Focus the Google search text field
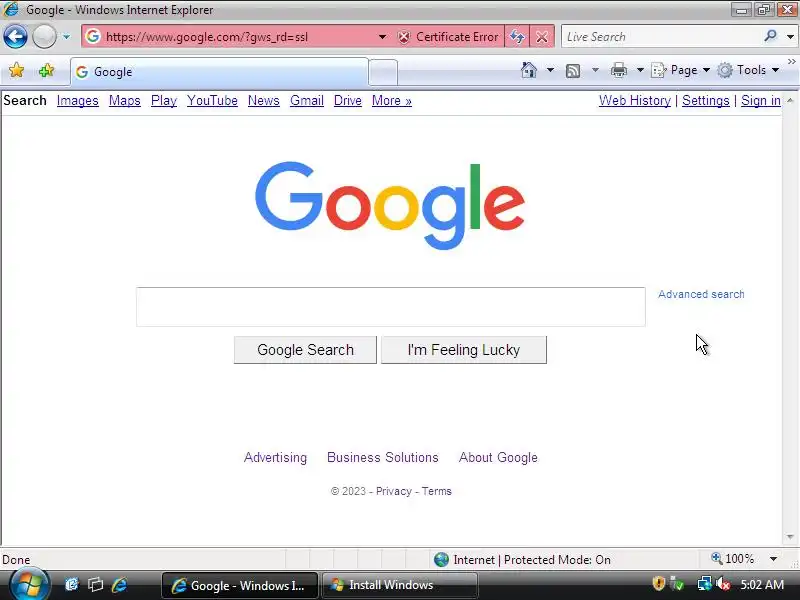The image size is (800, 600). pyautogui.click(x=391, y=307)
